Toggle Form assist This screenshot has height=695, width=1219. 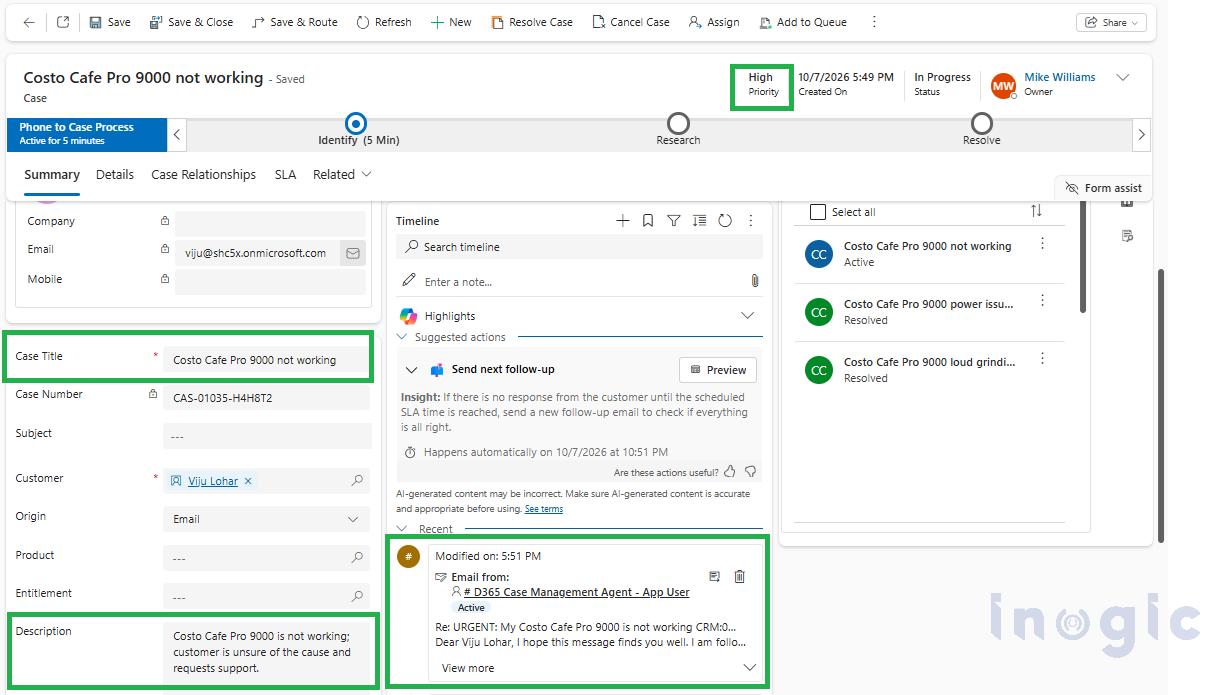coord(1103,188)
